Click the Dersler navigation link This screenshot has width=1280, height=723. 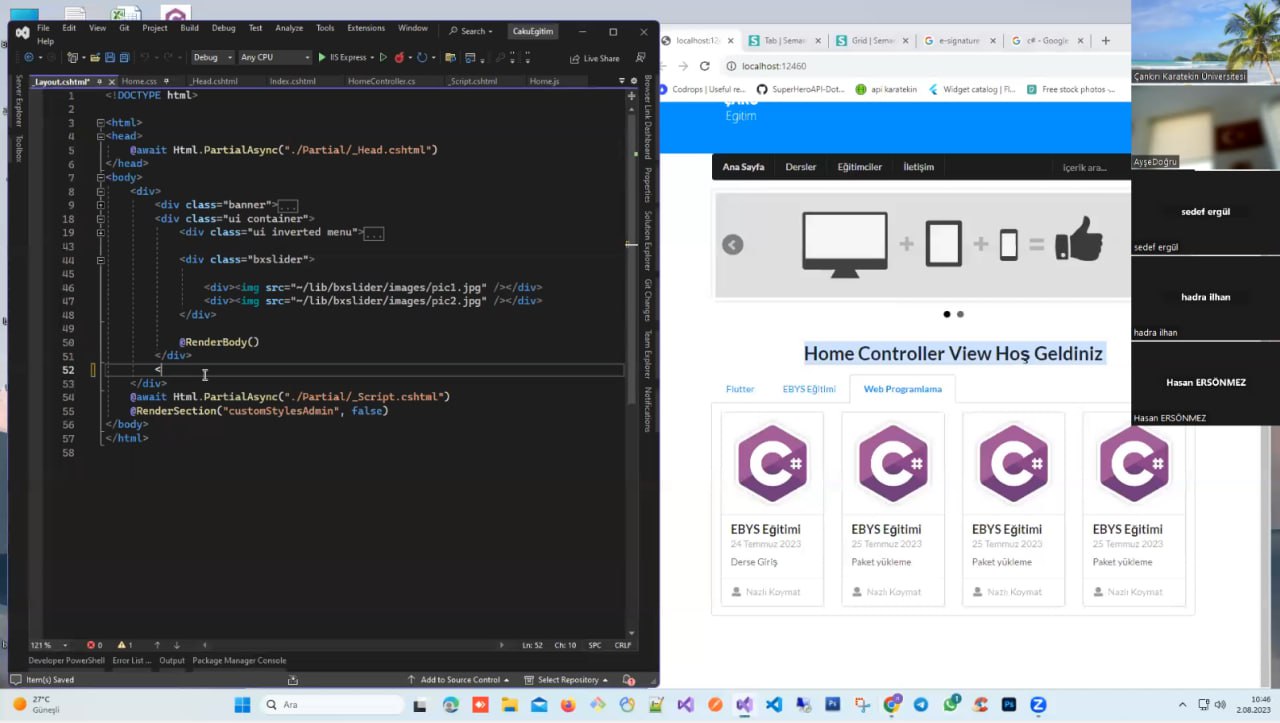coord(801,167)
